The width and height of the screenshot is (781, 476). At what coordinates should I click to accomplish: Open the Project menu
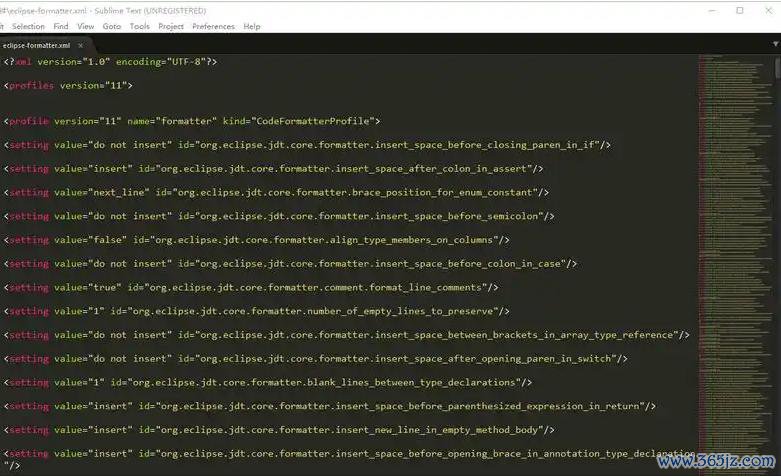pyautogui.click(x=170, y=26)
